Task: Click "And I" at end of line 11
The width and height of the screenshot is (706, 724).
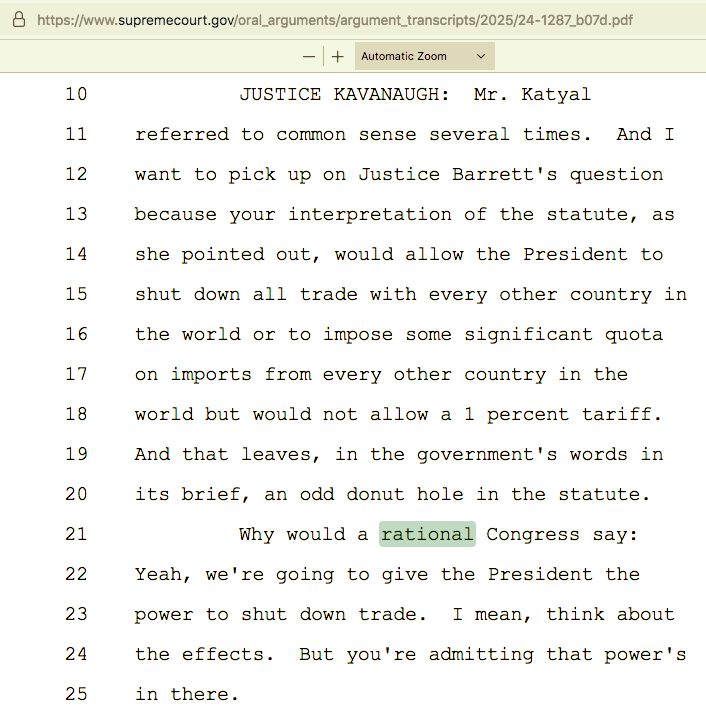Action: [646, 134]
